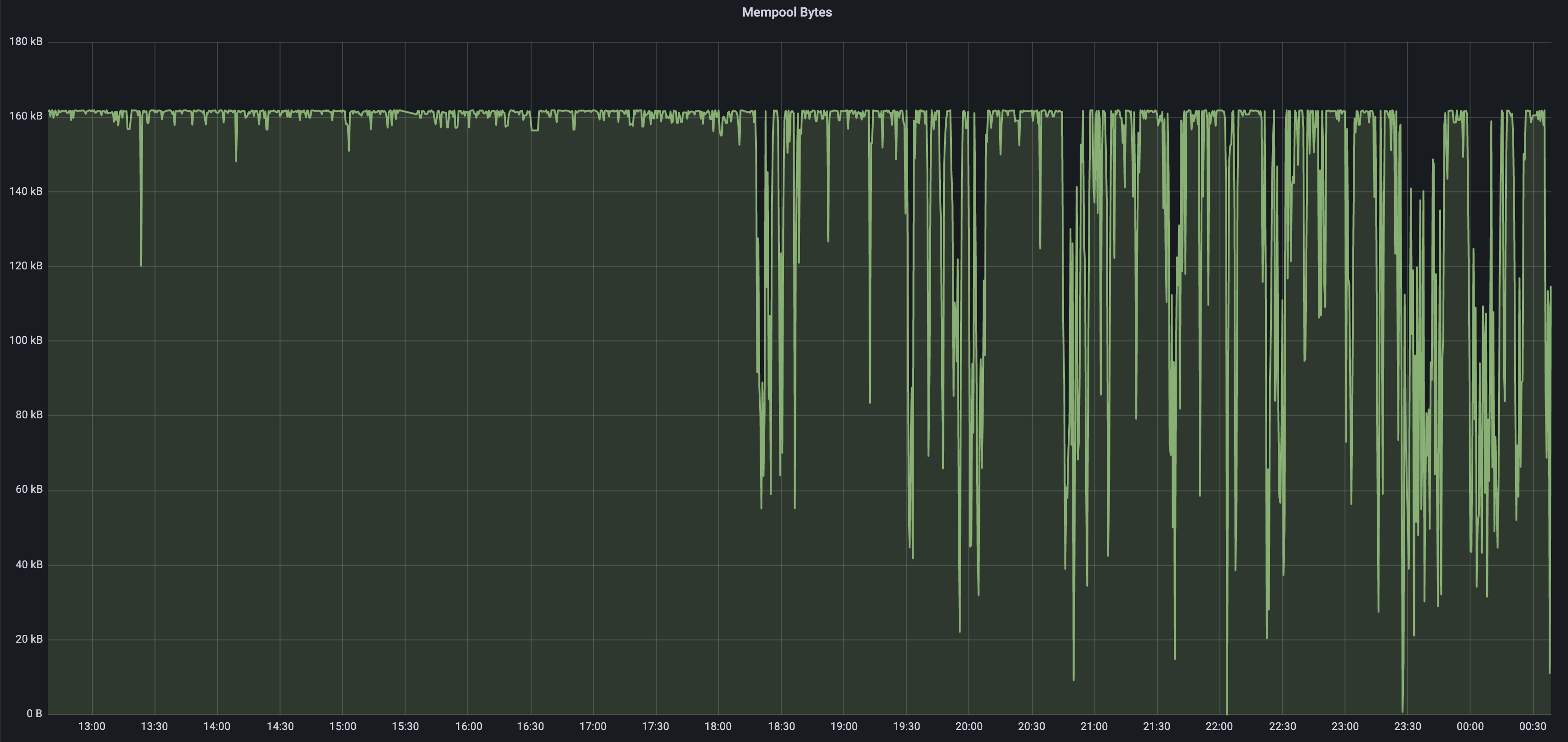Click inside the flat graph region near 16:00
Image resolution: width=1568 pixels, height=742 pixels.
(469, 365)
